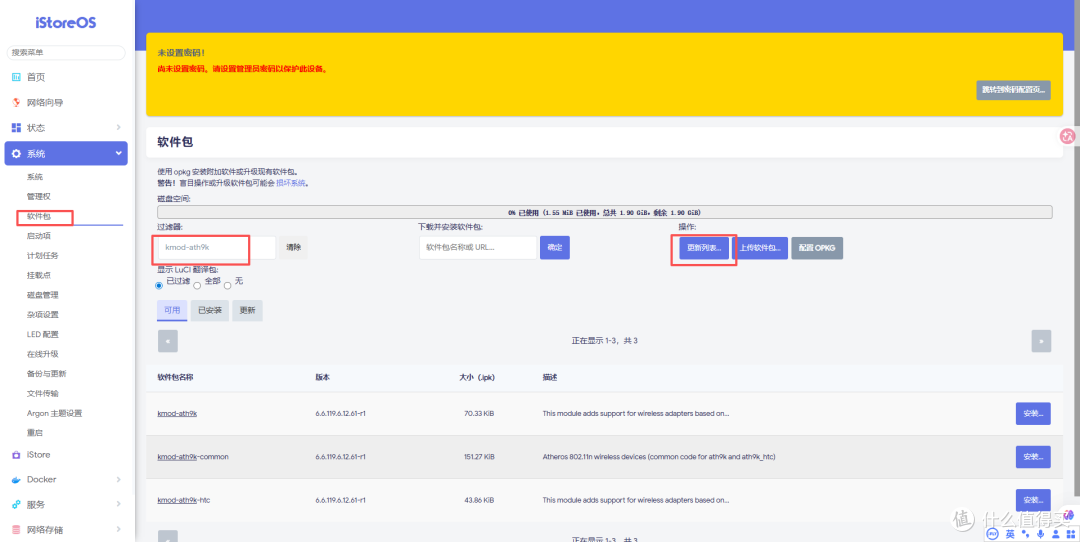1080x542 pixels.
Task: Open the Argon 主题设置 submenu item
Action: (54, 413)
